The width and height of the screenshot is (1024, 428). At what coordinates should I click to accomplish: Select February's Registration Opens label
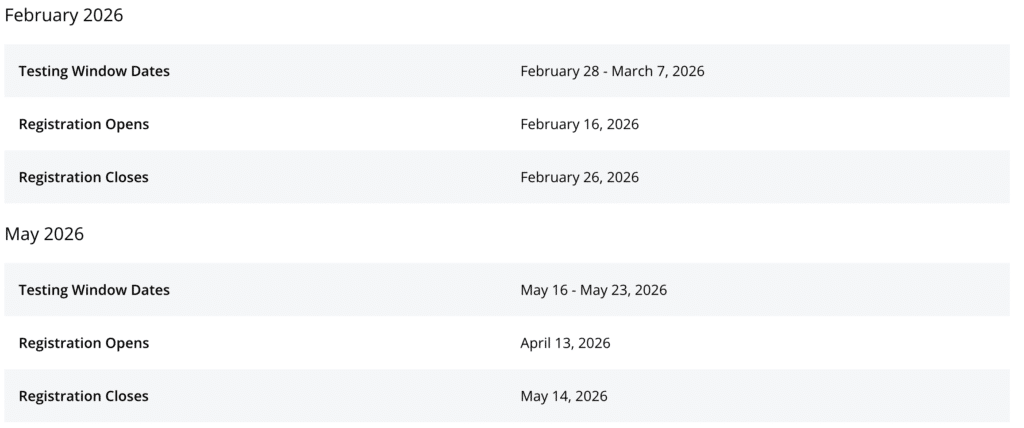click(84, 124)
